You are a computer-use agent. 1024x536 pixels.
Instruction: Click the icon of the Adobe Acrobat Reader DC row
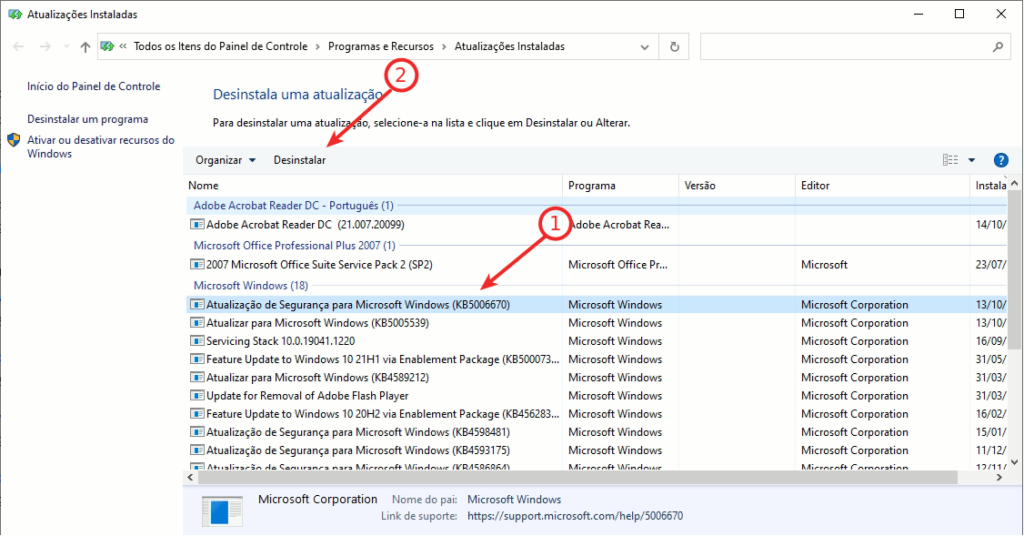pos(197,225)
